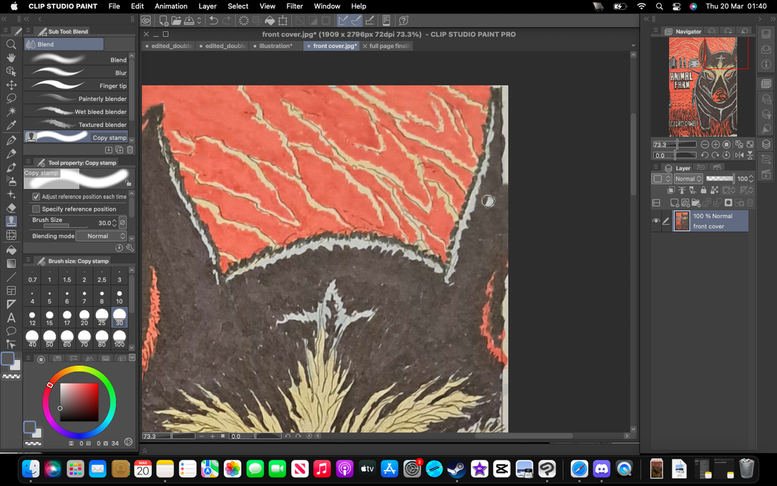Enable Specify reference position checkbox
This screenshot has width=777, height=486.
tap(36, 209)
